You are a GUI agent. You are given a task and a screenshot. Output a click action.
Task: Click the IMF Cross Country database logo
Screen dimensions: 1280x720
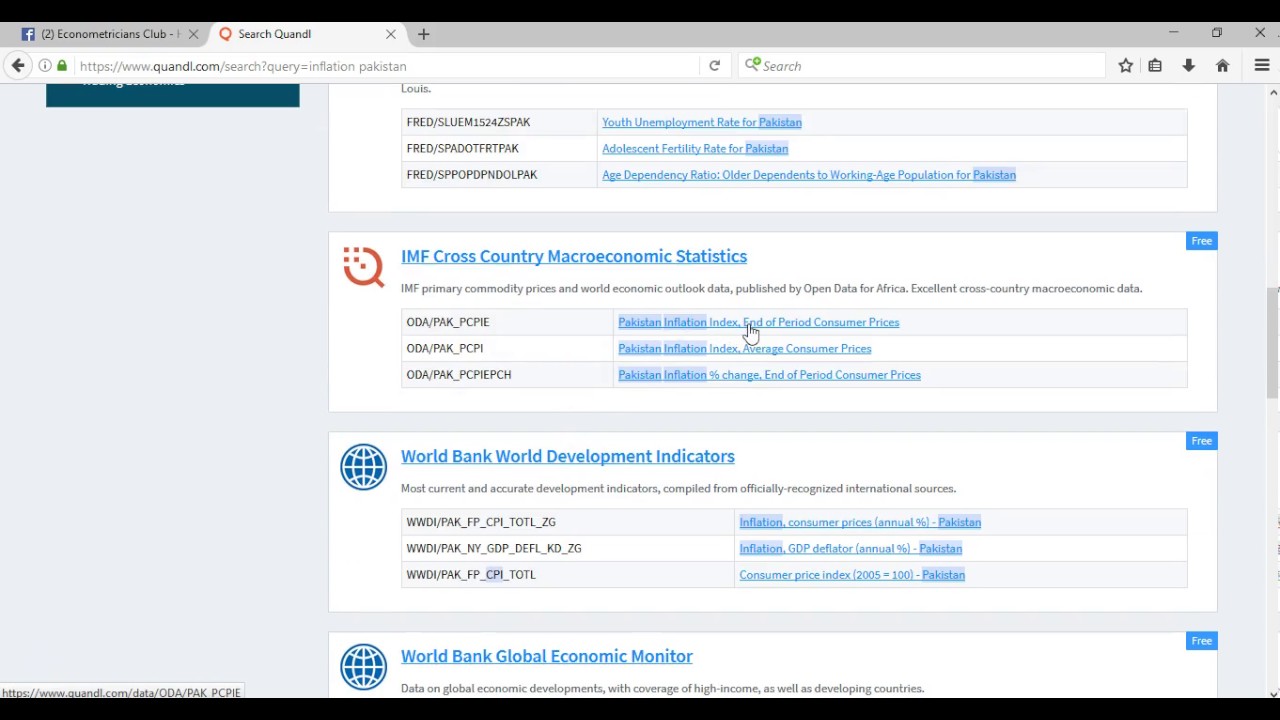(363, 267)
